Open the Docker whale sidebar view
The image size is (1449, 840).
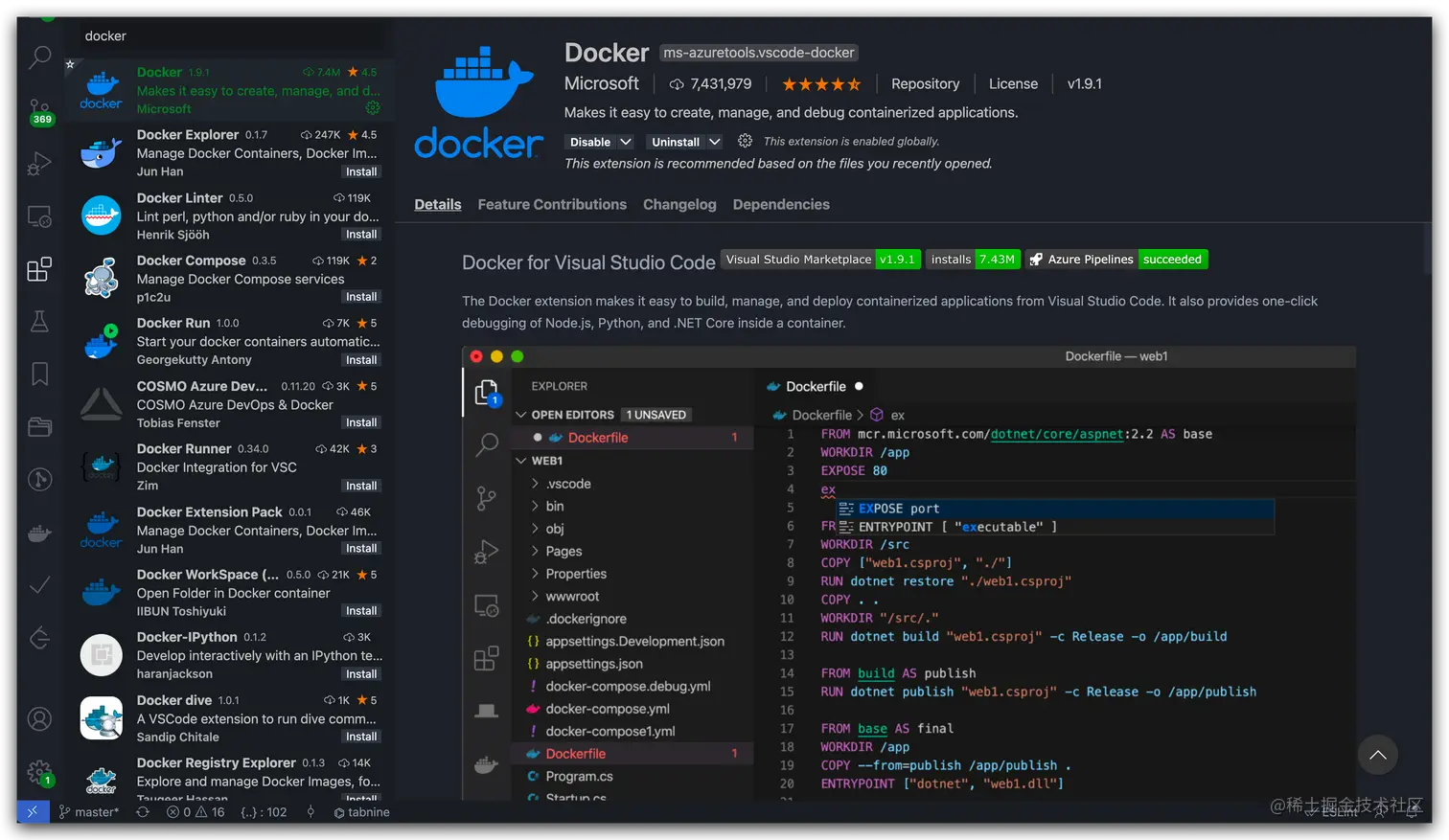click(x=38, y=534)
